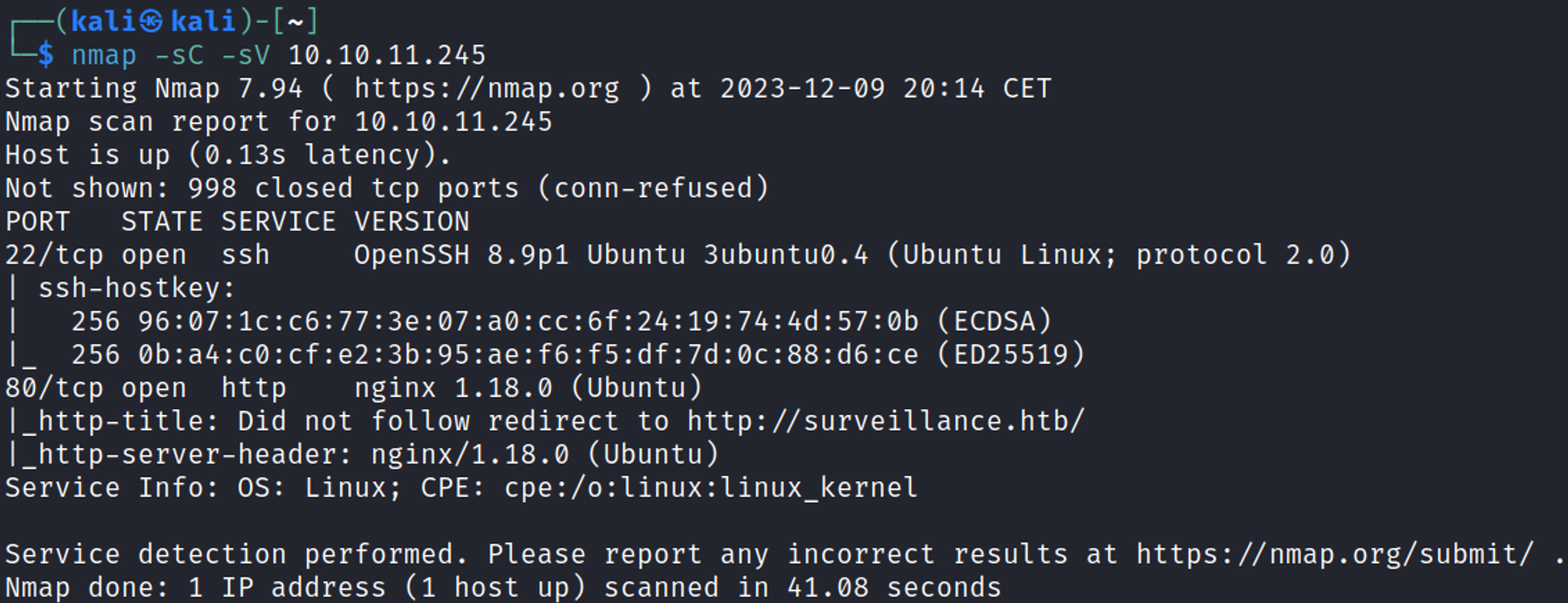
Task: Click the dollar sign prompt symbol
Action: coord(46,55)
